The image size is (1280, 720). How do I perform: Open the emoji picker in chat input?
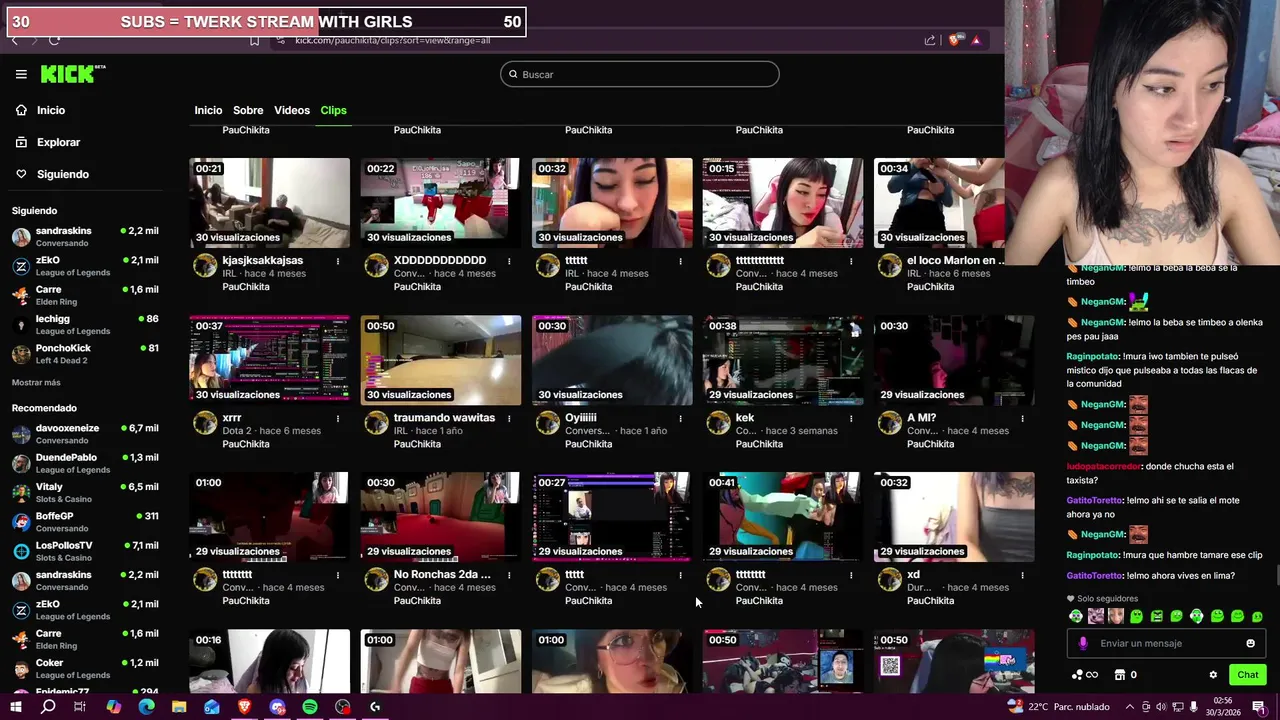1250,643
